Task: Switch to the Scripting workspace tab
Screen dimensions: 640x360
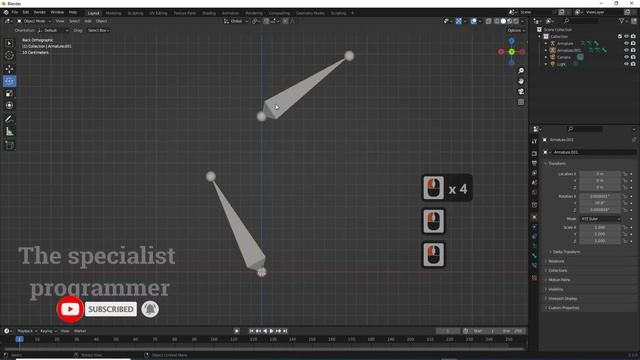Action: pos(338,13)
